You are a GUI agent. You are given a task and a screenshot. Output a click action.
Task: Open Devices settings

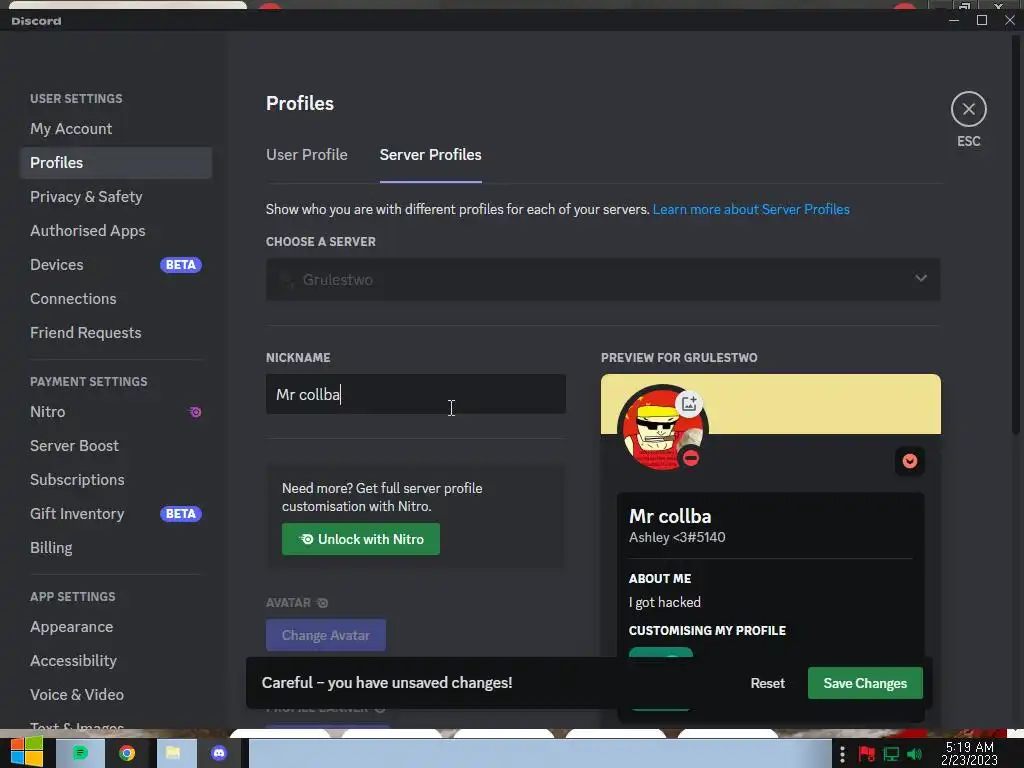pyautogui.click(x=116, y=264)
